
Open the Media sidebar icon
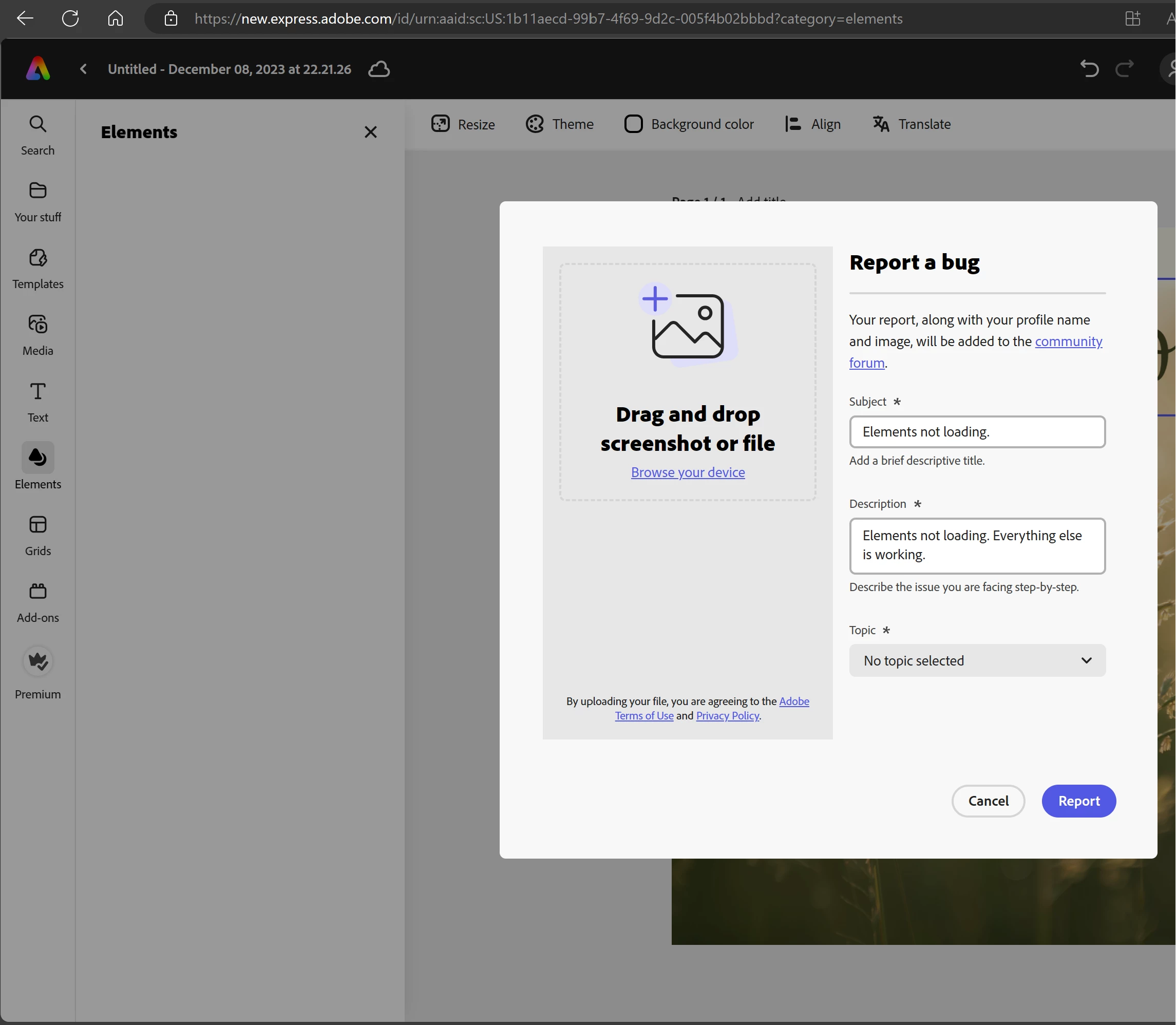click(x=38, y=325)
